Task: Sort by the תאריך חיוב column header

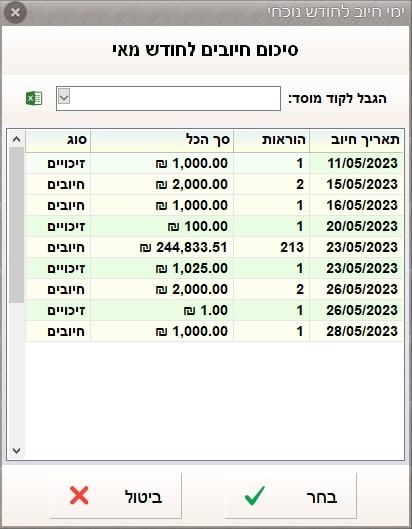Action: coord(357,140)
